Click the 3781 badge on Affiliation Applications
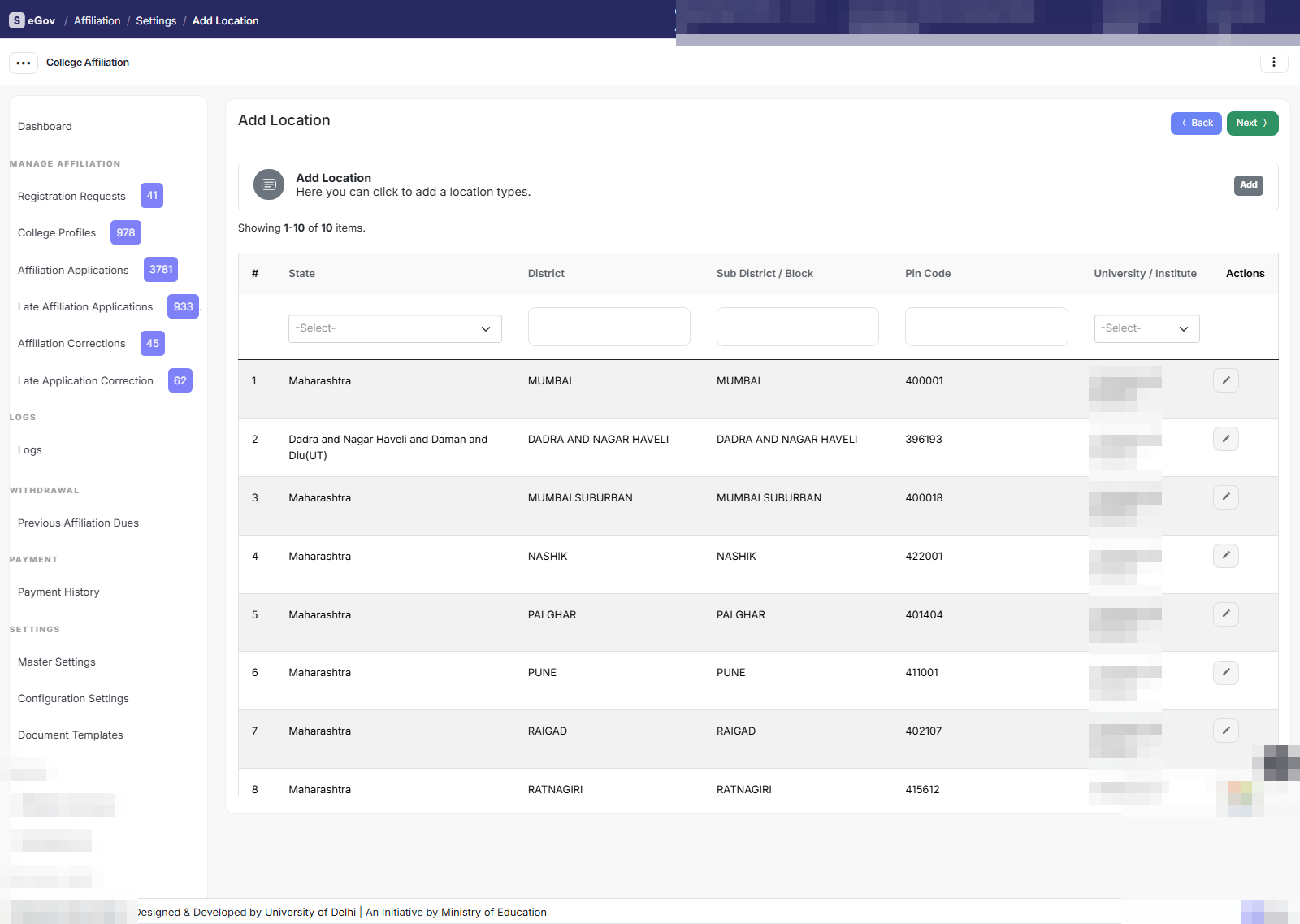The height and width of the screenshot is (924, 1300). click(x=161, y=269)
